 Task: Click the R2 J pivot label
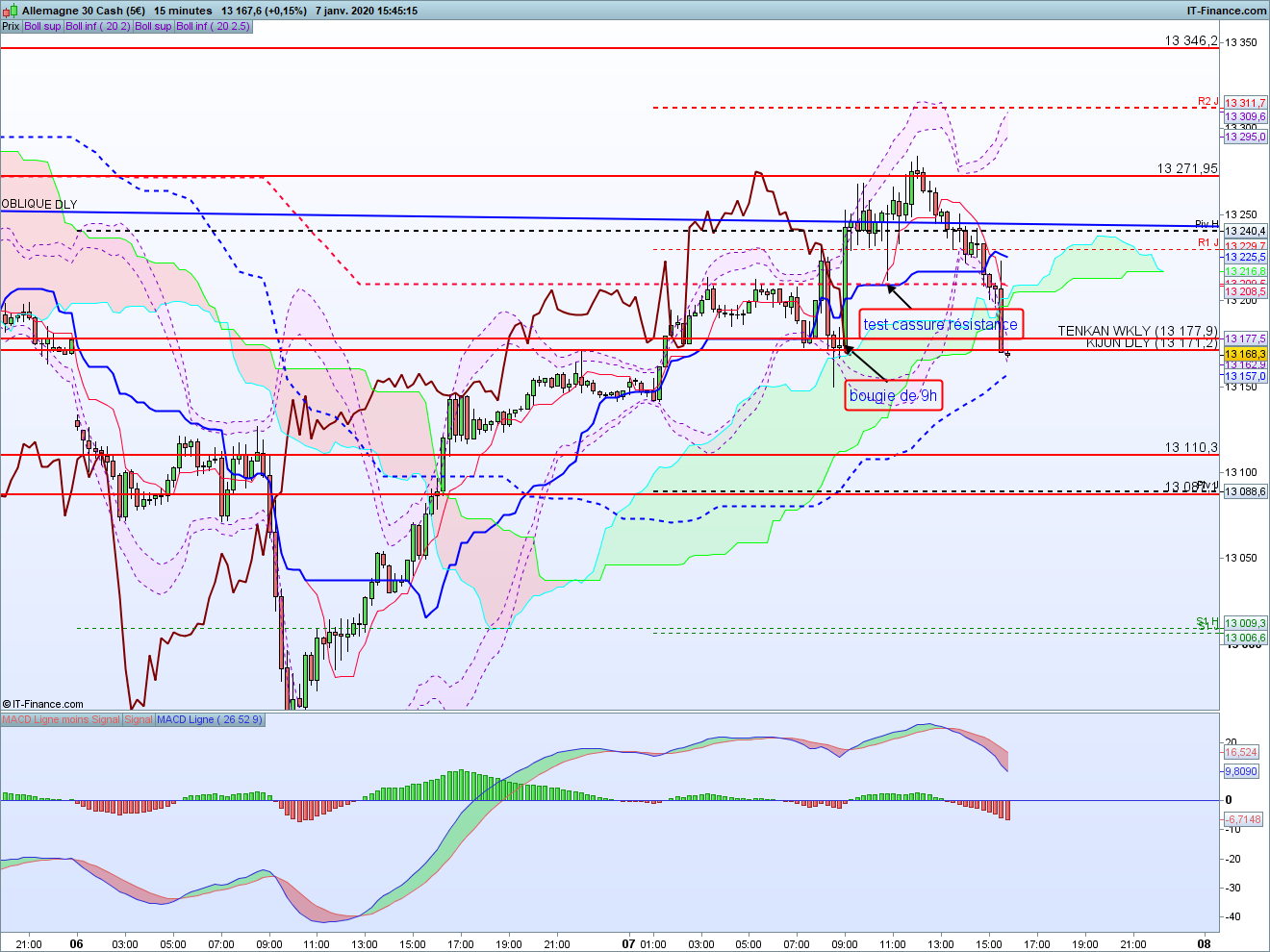(x=1207, y=101)
